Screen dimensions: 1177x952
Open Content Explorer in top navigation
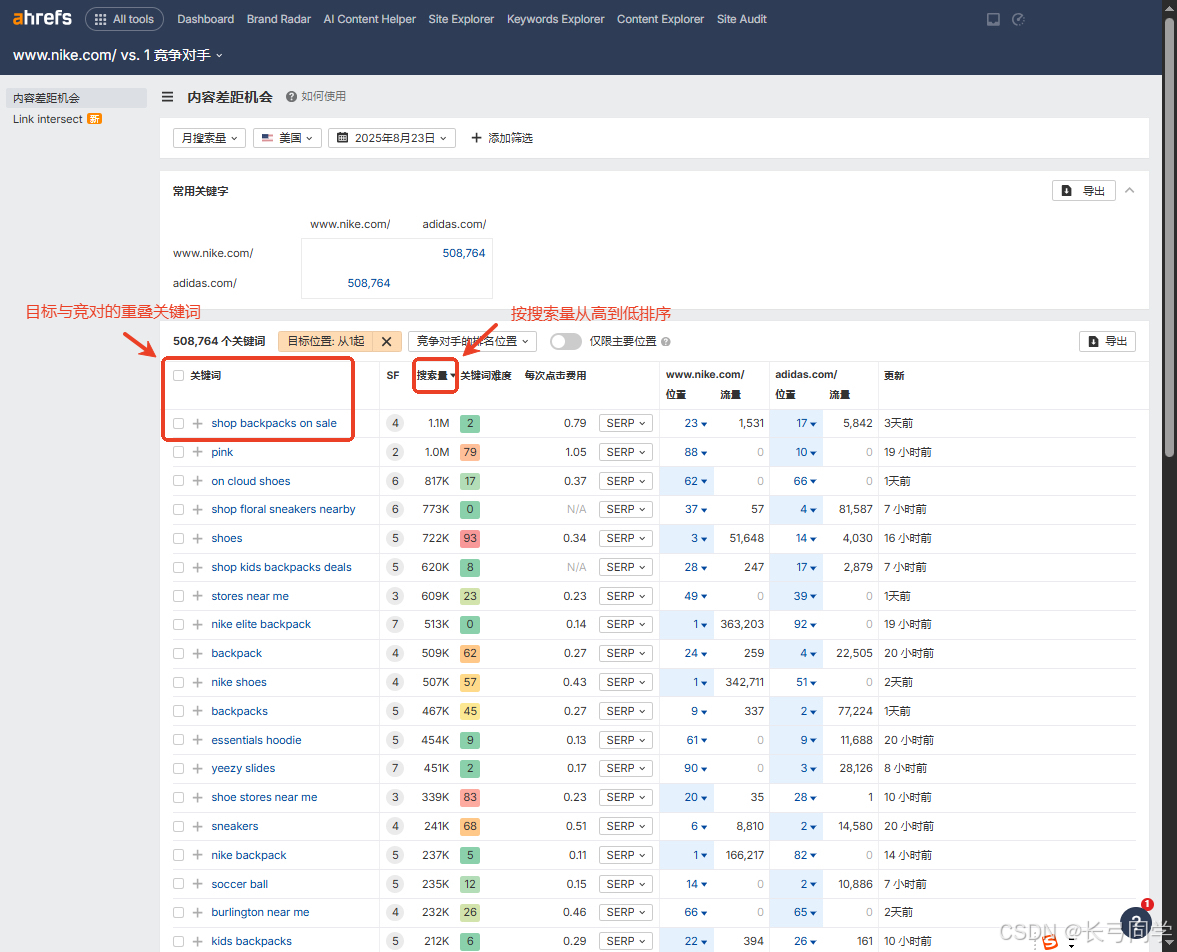click(661, 19)
